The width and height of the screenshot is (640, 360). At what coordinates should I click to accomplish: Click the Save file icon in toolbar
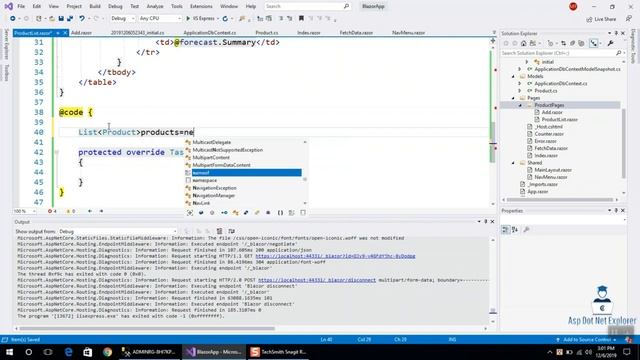tap(61, 19)
